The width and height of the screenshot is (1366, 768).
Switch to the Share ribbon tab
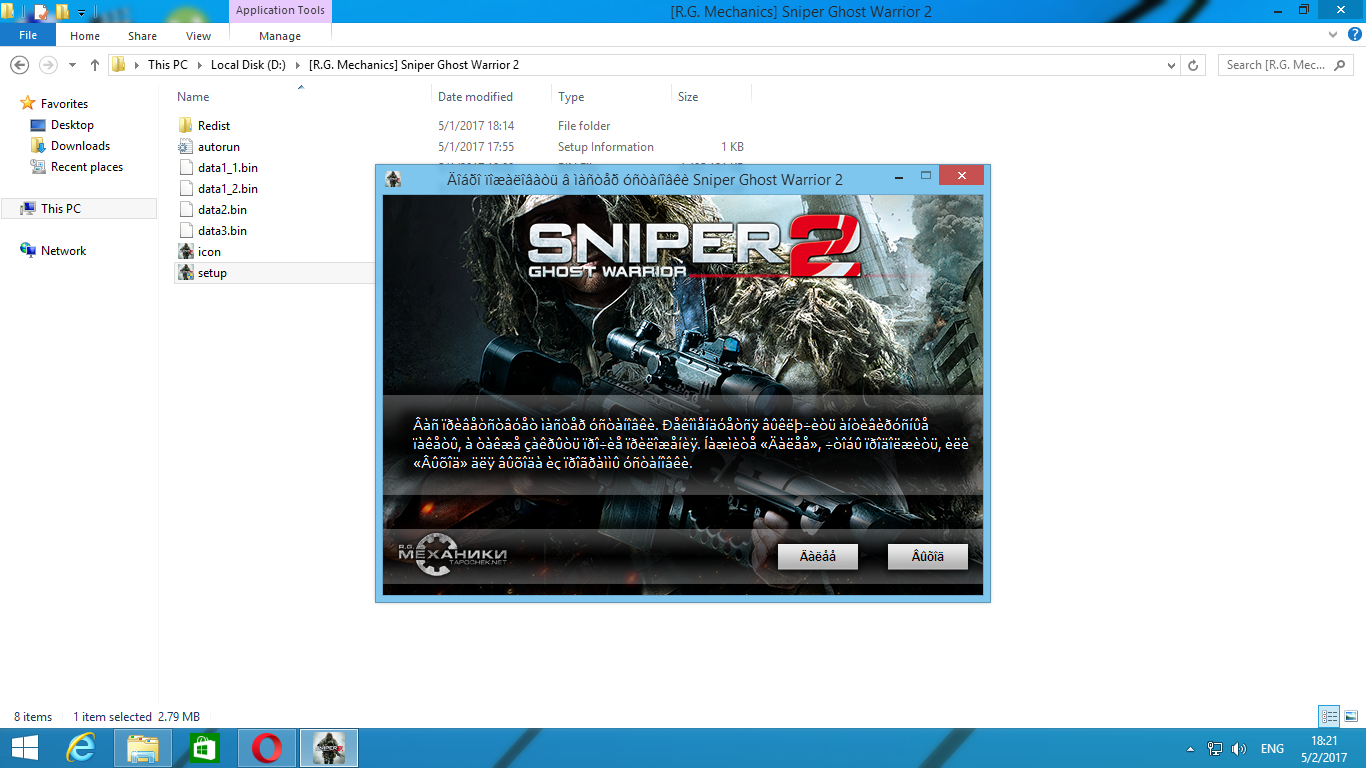pos(142,36)
